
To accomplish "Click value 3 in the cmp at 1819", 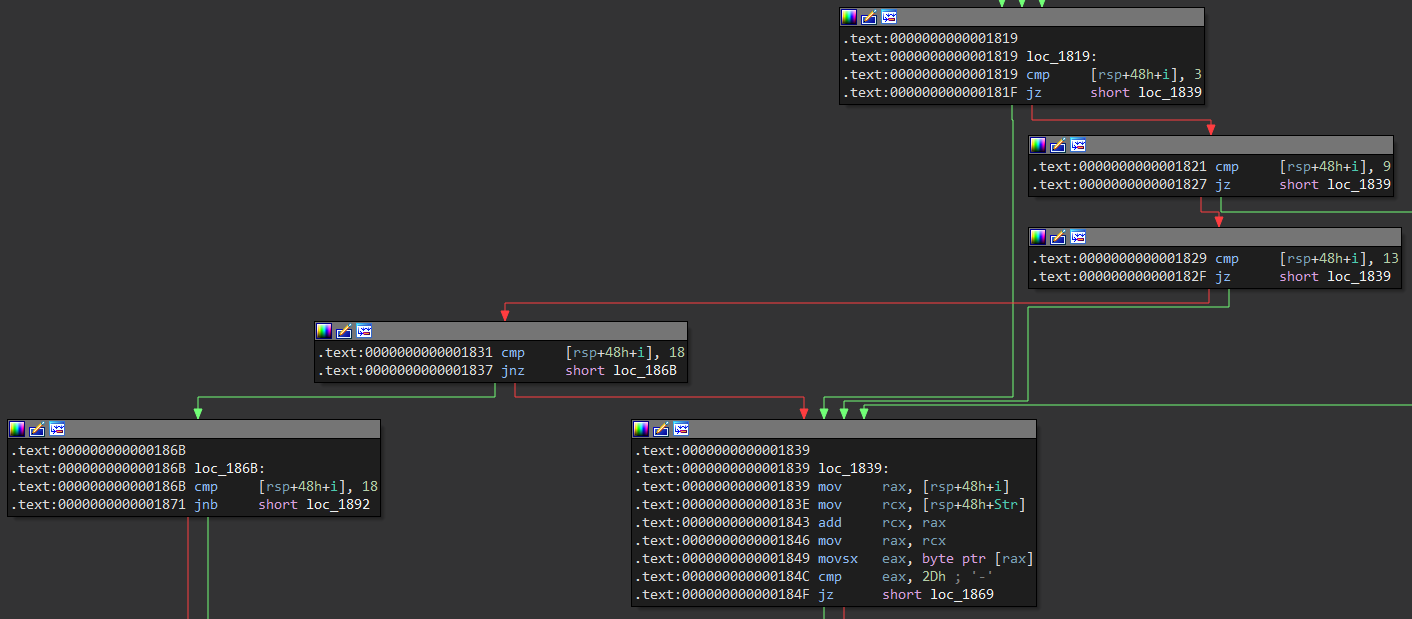I will (x=1198, y=74).
